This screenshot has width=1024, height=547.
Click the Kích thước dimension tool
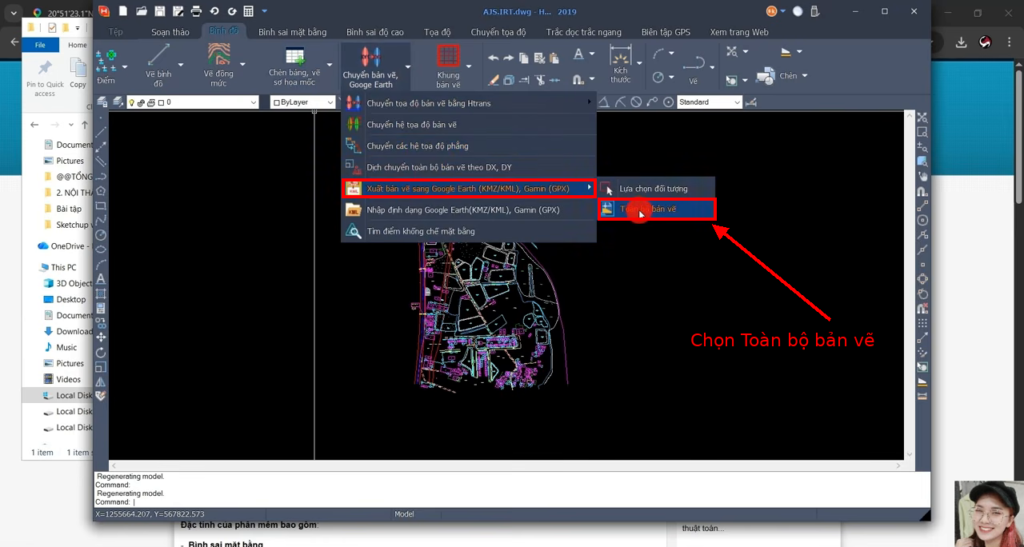coord(620,64)
